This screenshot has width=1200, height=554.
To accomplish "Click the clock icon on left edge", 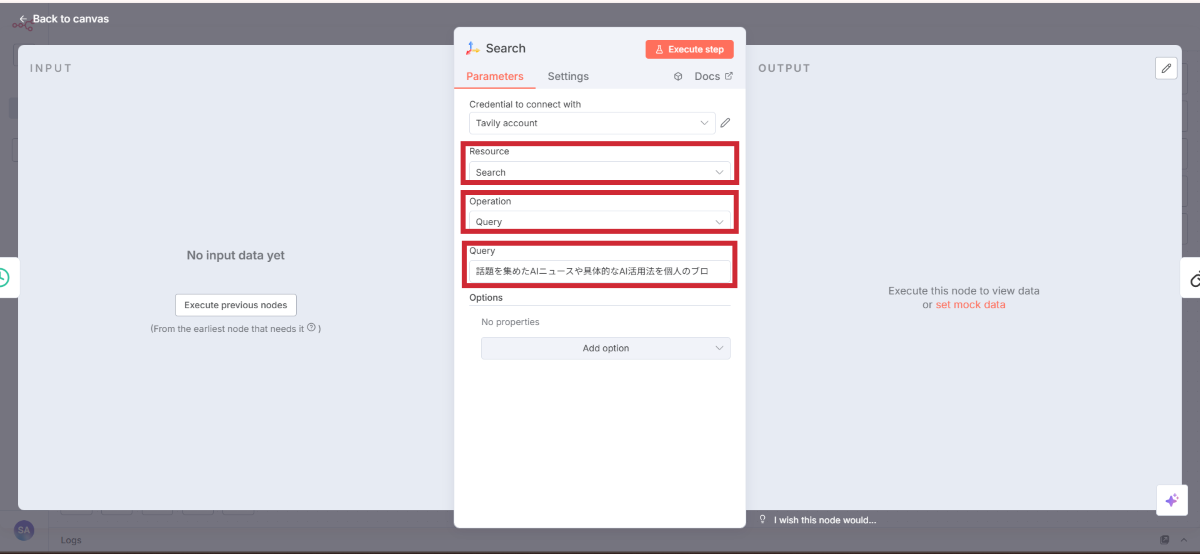I will click(4, 278).
